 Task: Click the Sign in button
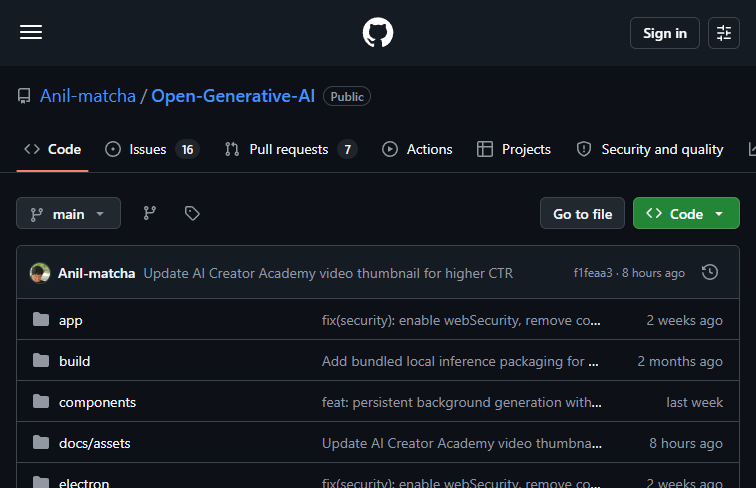coord(664,33)
